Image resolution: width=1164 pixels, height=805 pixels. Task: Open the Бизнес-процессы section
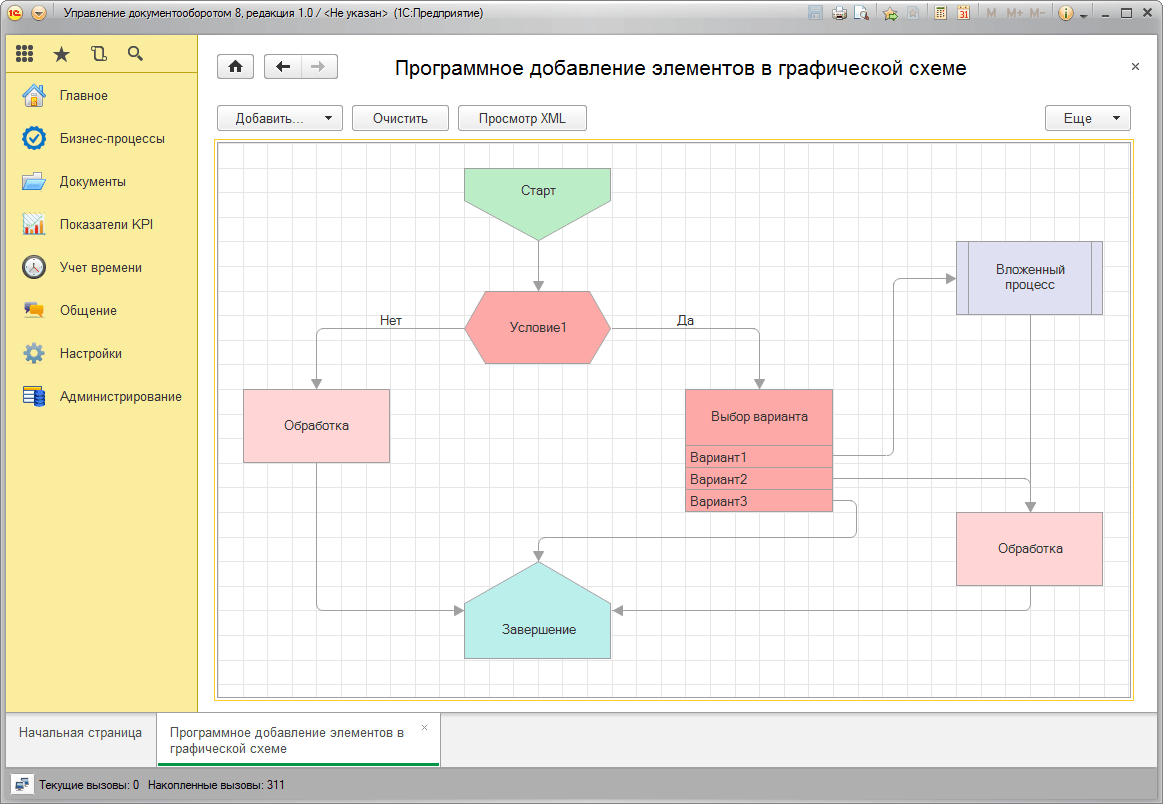click(111, 139)
